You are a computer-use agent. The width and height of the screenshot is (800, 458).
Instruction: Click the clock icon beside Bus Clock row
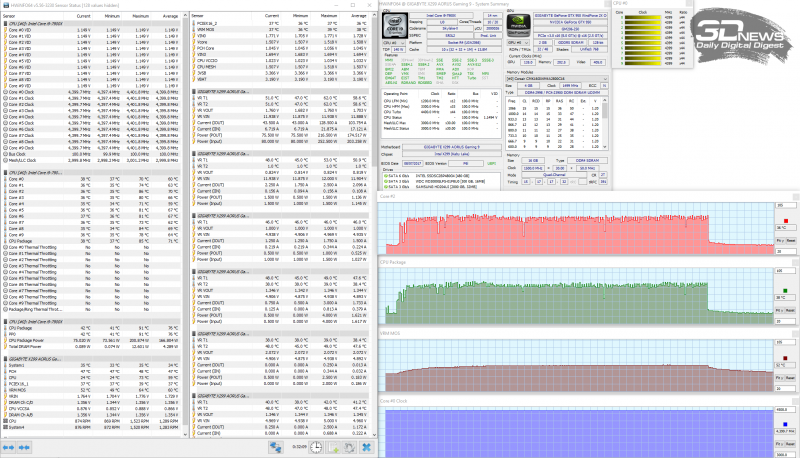coord(6,154)
